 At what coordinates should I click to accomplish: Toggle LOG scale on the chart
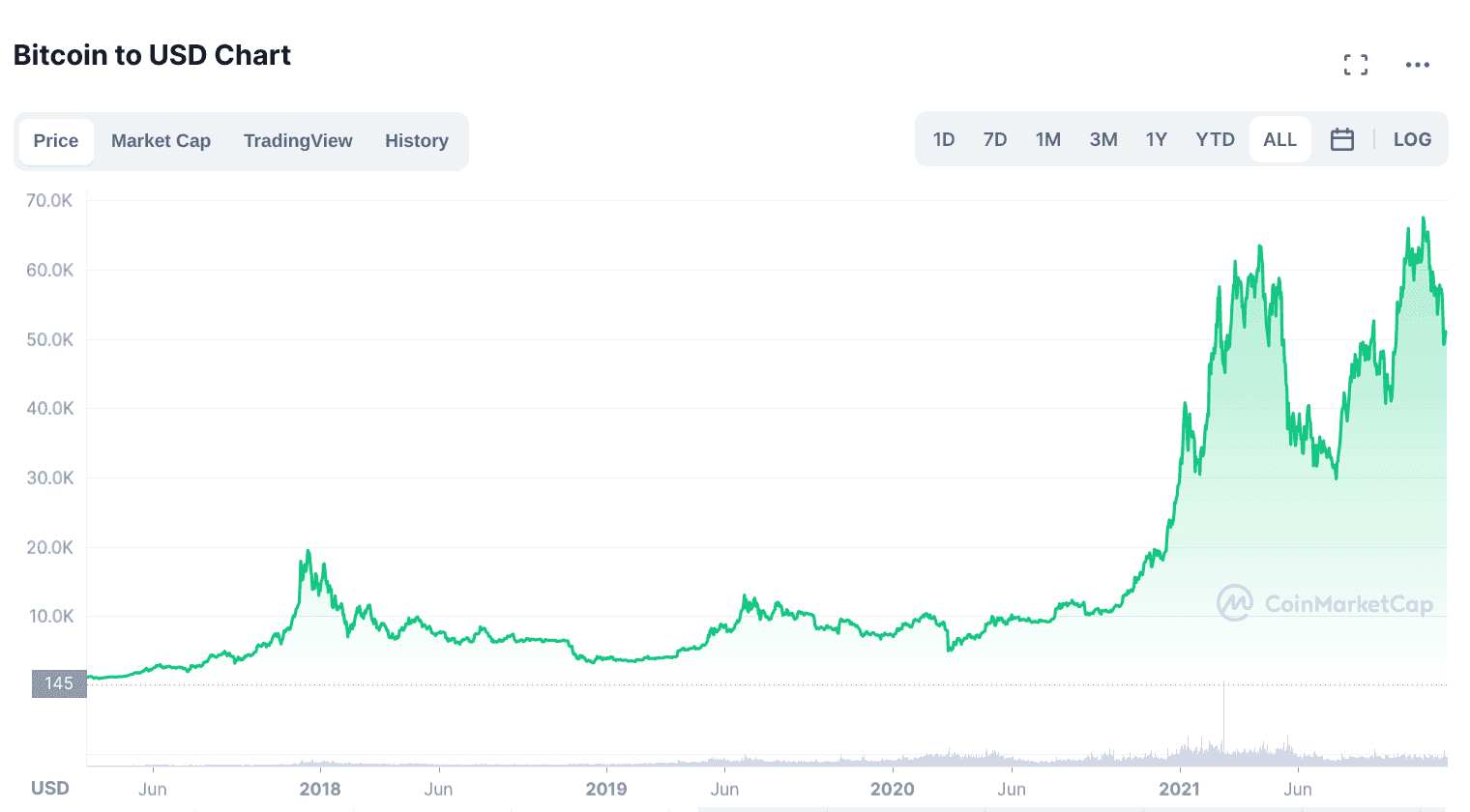pos(1412,139)
